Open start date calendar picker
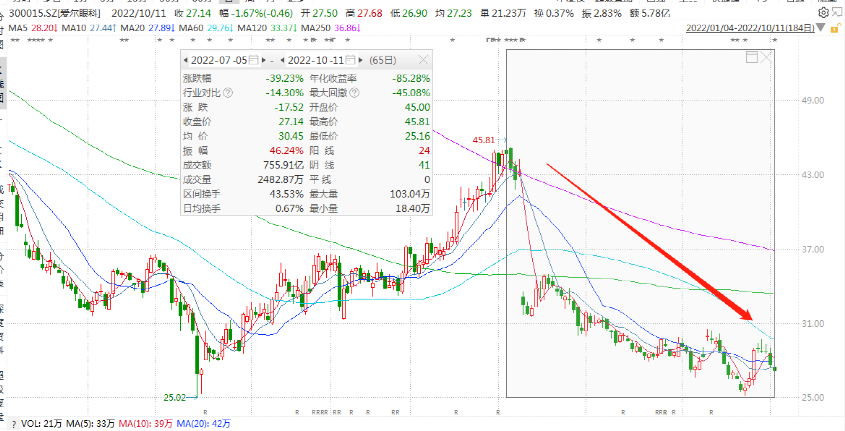The image size is (845, 431). pyautogui.click(x=252, y=61)
